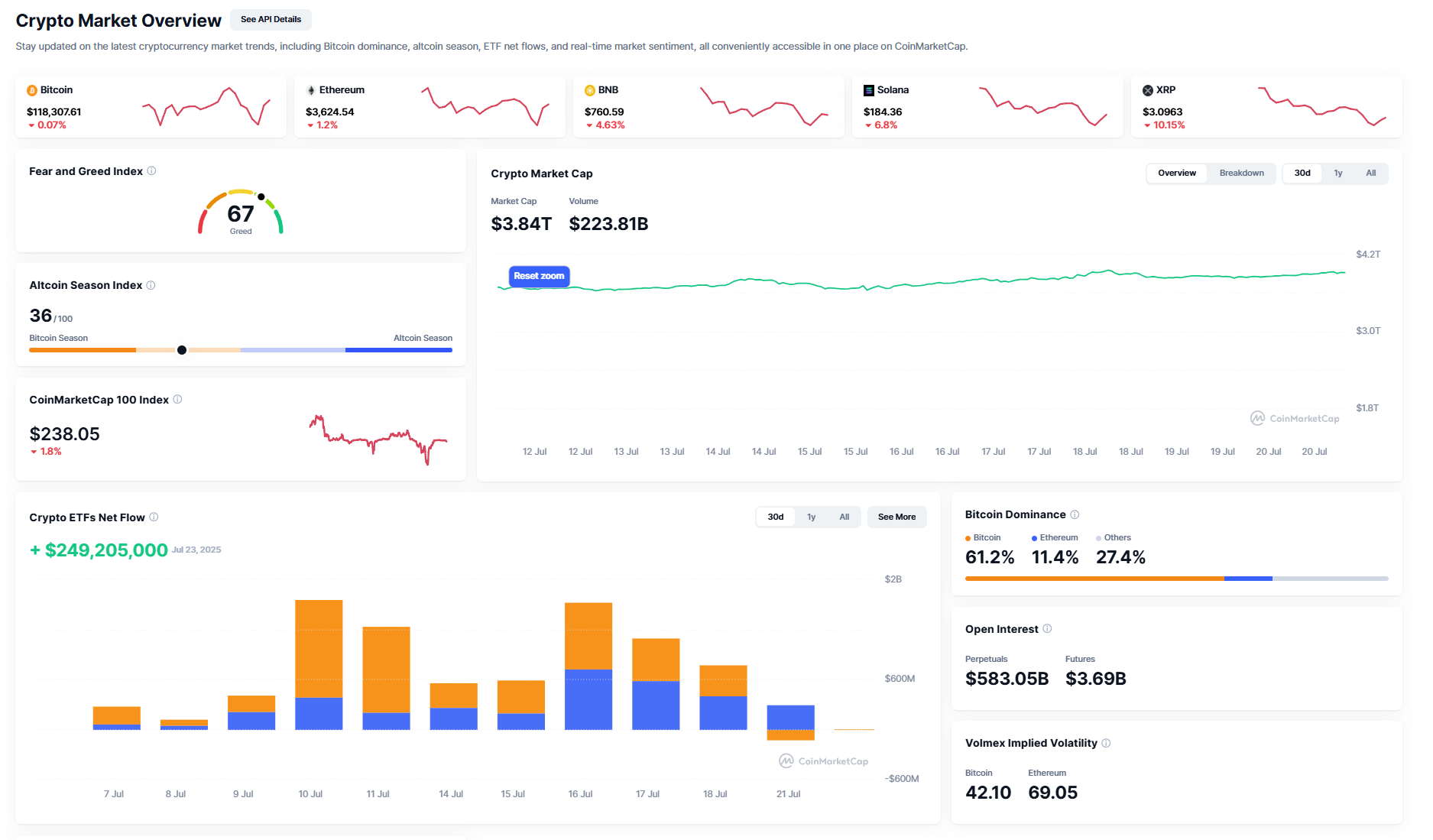Screen dimensions: 1433x840
Task: Click Bitcoin legend in Bitcoin Dominance
Action: click(983, 537)
